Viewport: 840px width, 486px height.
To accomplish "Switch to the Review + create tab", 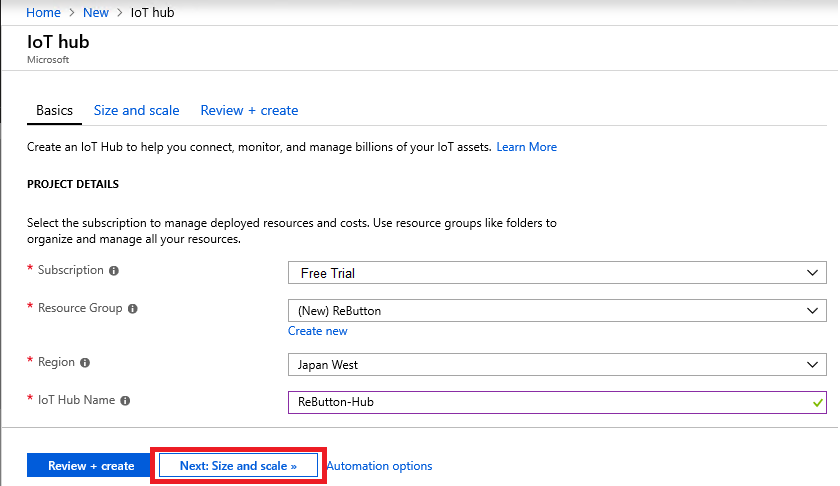I will click(249, 110).
